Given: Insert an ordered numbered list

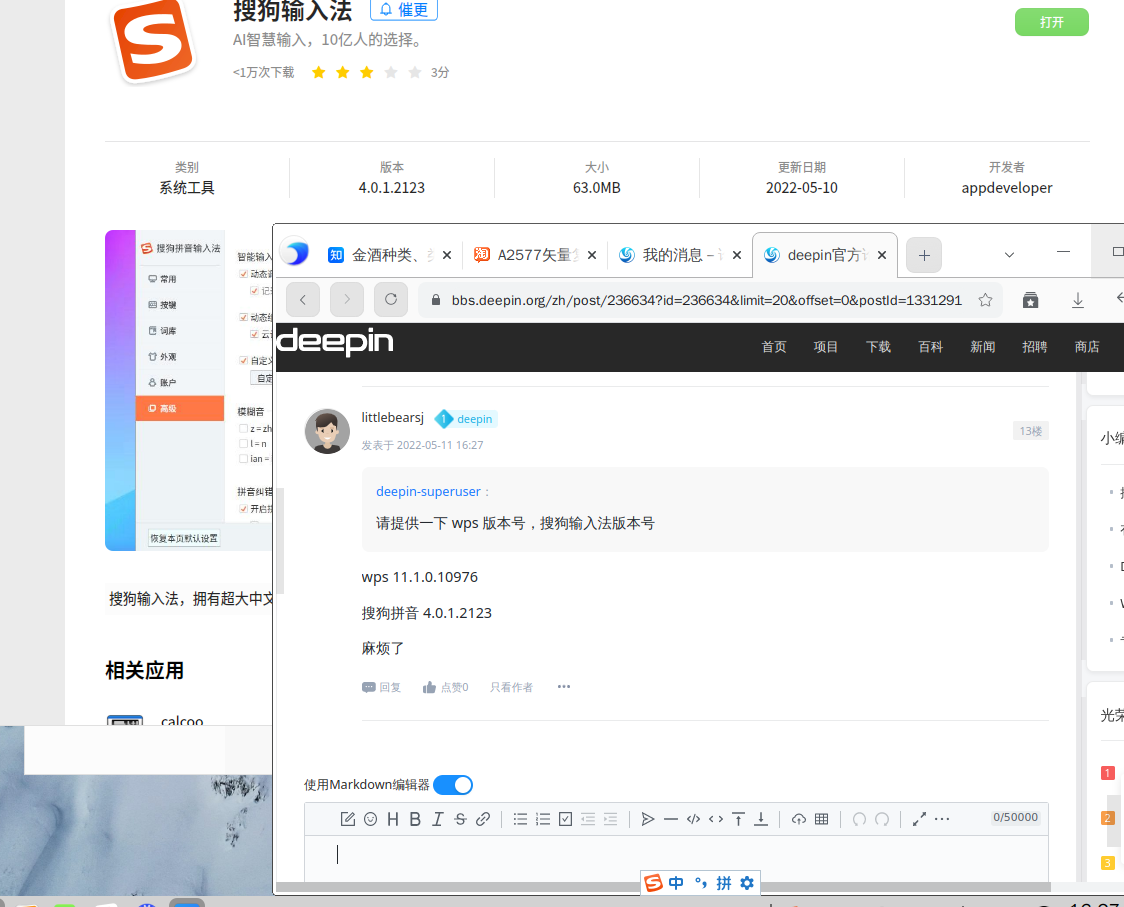Looking at the screenshot, I should click(x=543, y=819).
